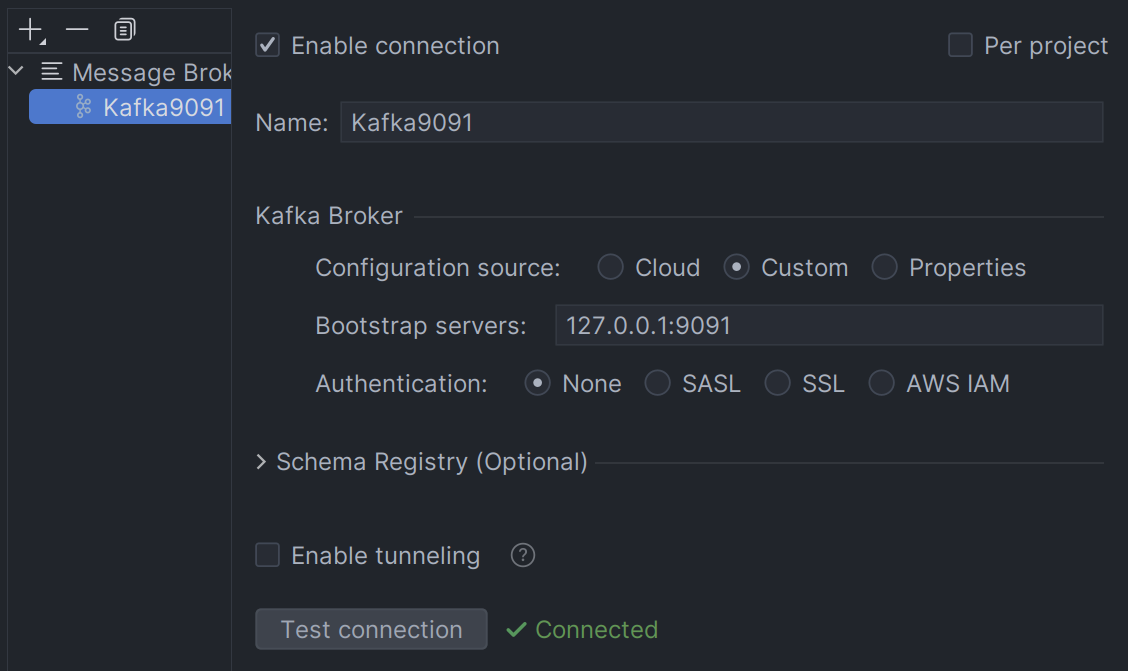This screenshot has width=1128, height=671.
Task: Click the tunneling help question mark icon
Action: [522, 555]
